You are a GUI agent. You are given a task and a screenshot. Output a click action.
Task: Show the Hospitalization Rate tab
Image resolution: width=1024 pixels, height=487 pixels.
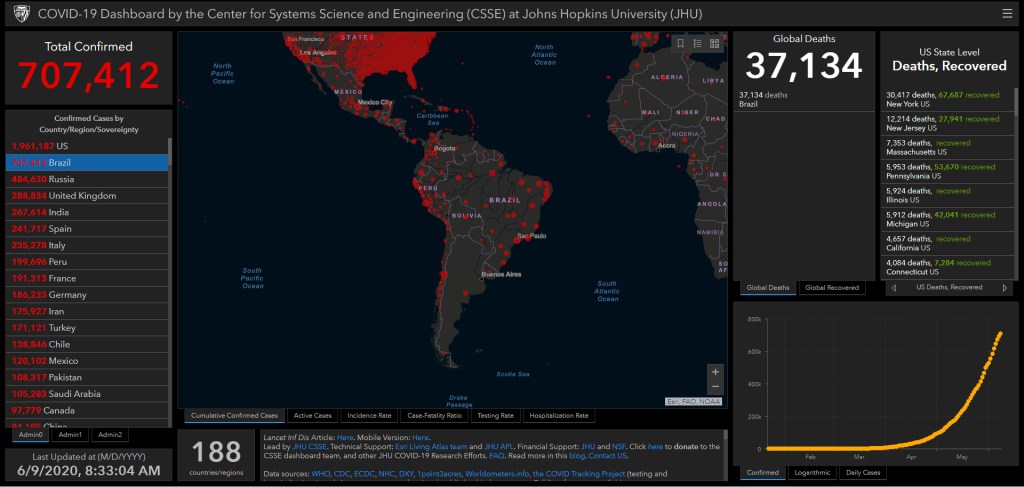[559, 415]
